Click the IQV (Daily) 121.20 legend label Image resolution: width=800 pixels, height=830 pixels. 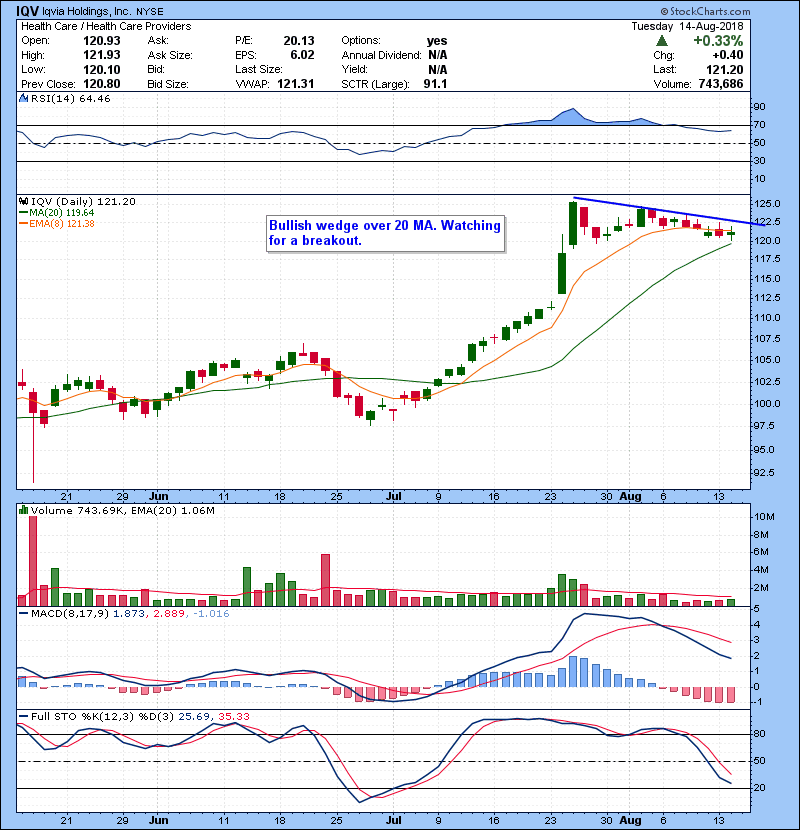click(x=83, y=202)
